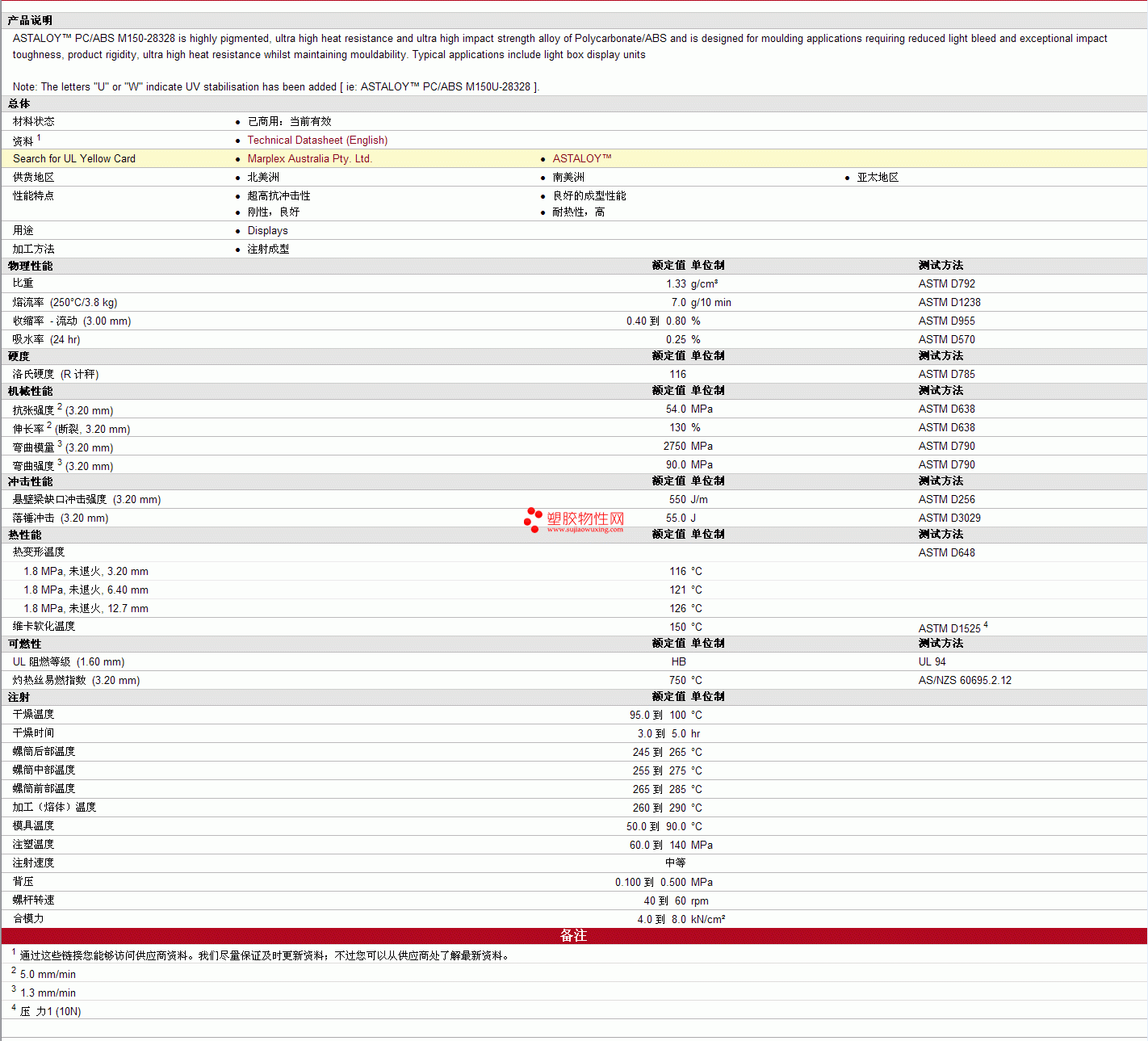
Task: Follow the ASTALOY™ link in the Yellow Card row
Action: (582, 159)
